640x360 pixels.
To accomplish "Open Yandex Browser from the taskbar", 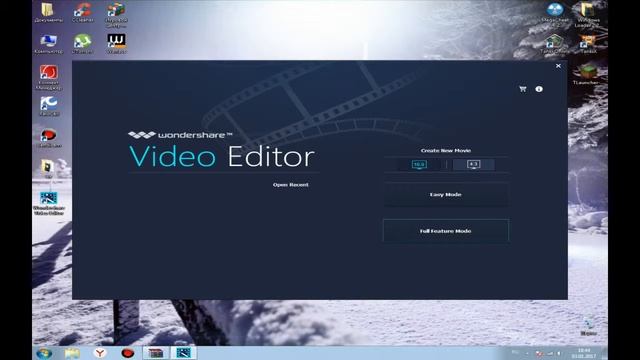I will point(100,353).
